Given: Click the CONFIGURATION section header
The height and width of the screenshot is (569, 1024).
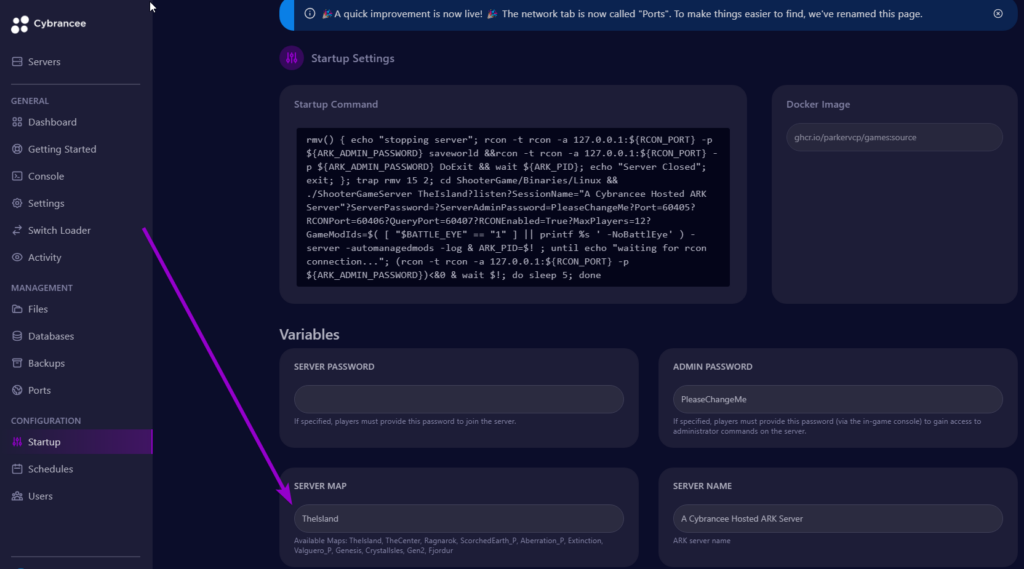Looking at the screenshot, I should click(46, 421).
